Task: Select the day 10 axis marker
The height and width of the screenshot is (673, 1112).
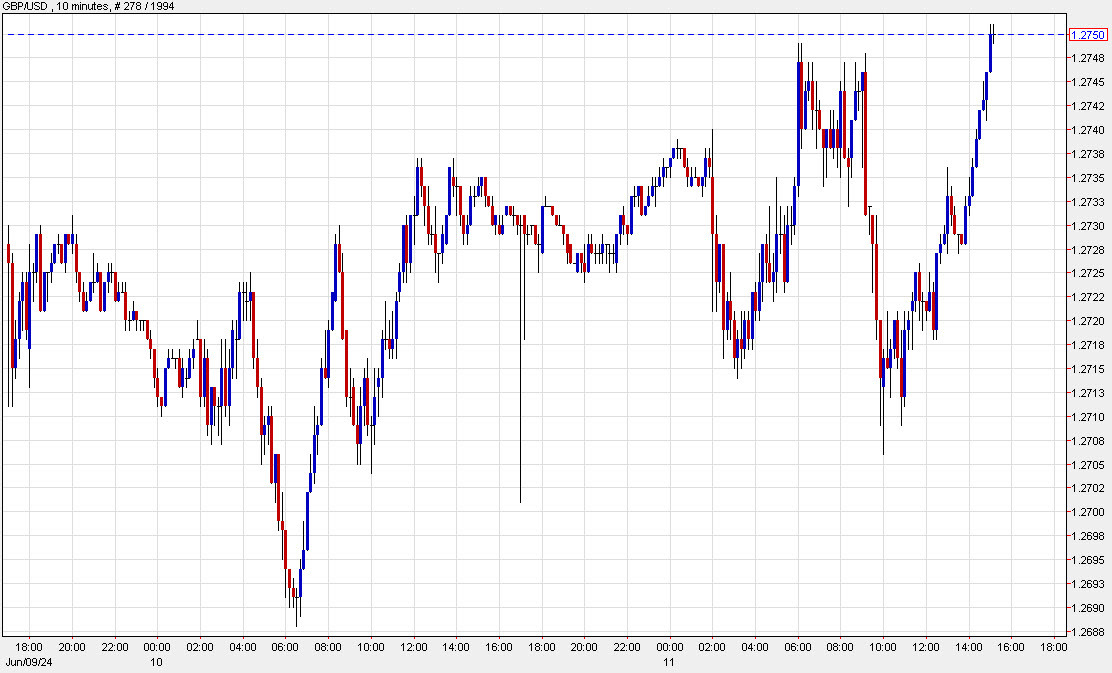Action: [x=157, y=662]
